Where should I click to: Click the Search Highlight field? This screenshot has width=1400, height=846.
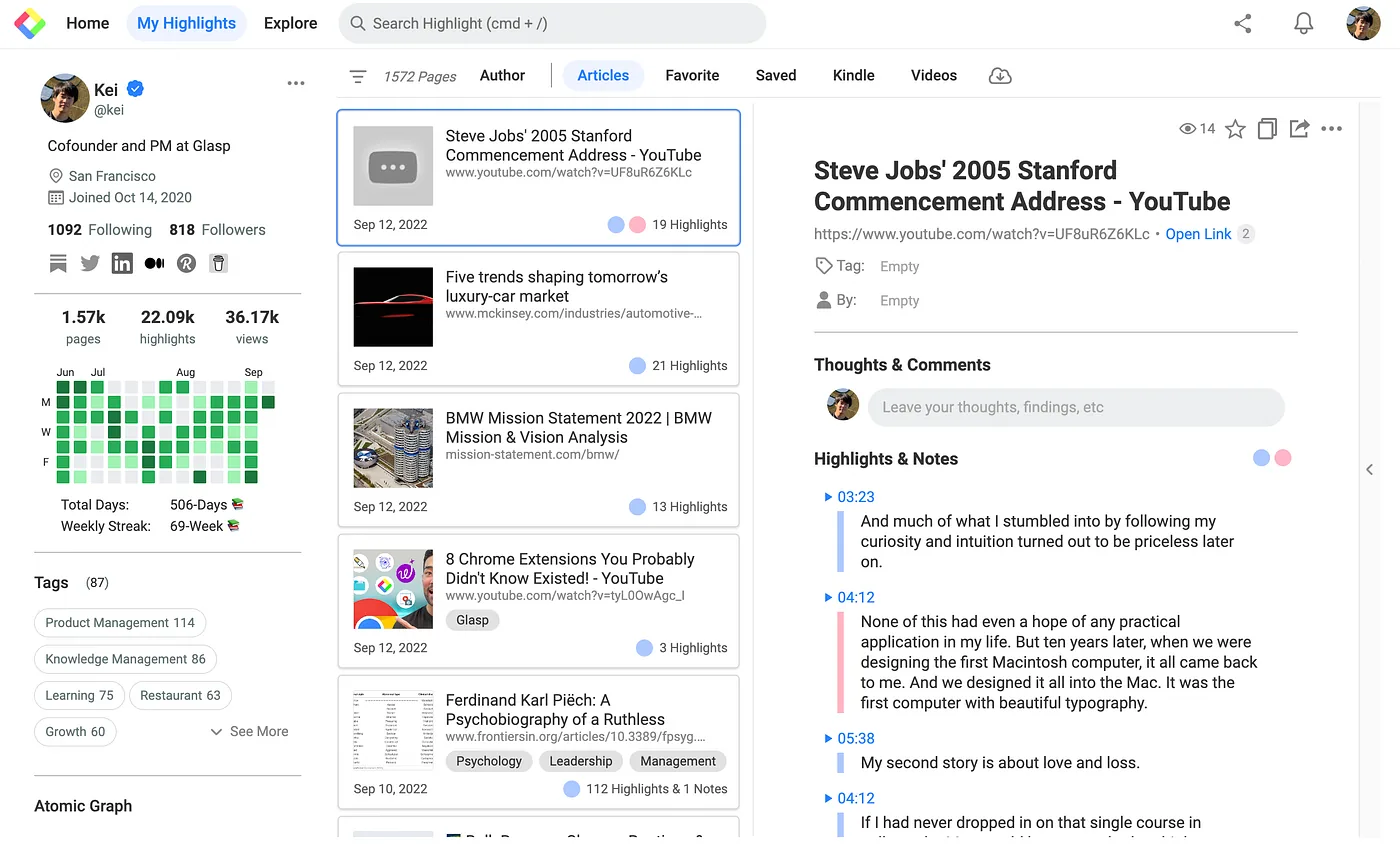click(x=552, y=23)
